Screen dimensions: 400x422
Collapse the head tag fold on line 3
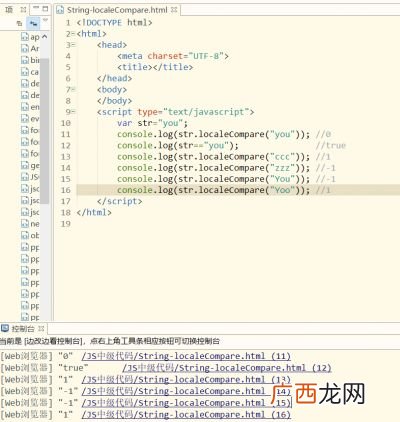(73, 45)
